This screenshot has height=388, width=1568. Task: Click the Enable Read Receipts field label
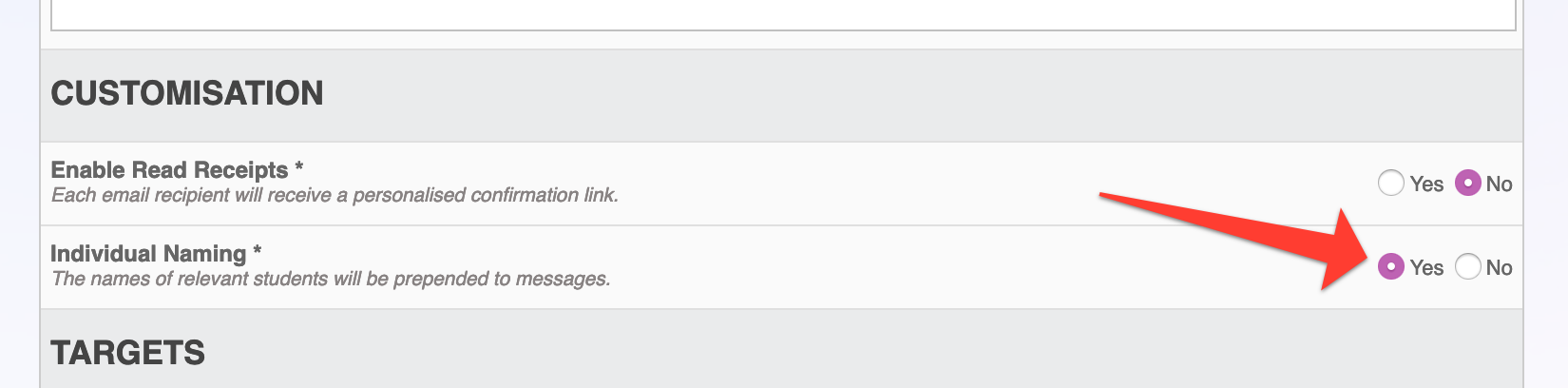169,170
